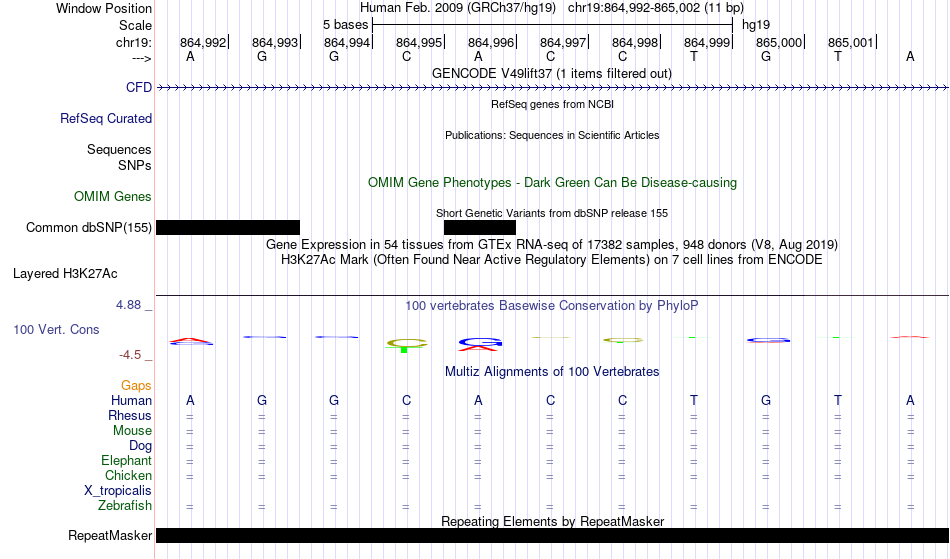Click the Publications: Sequences in Scientific Articles title
Screen dimensions: 950x559
(552, 135)
